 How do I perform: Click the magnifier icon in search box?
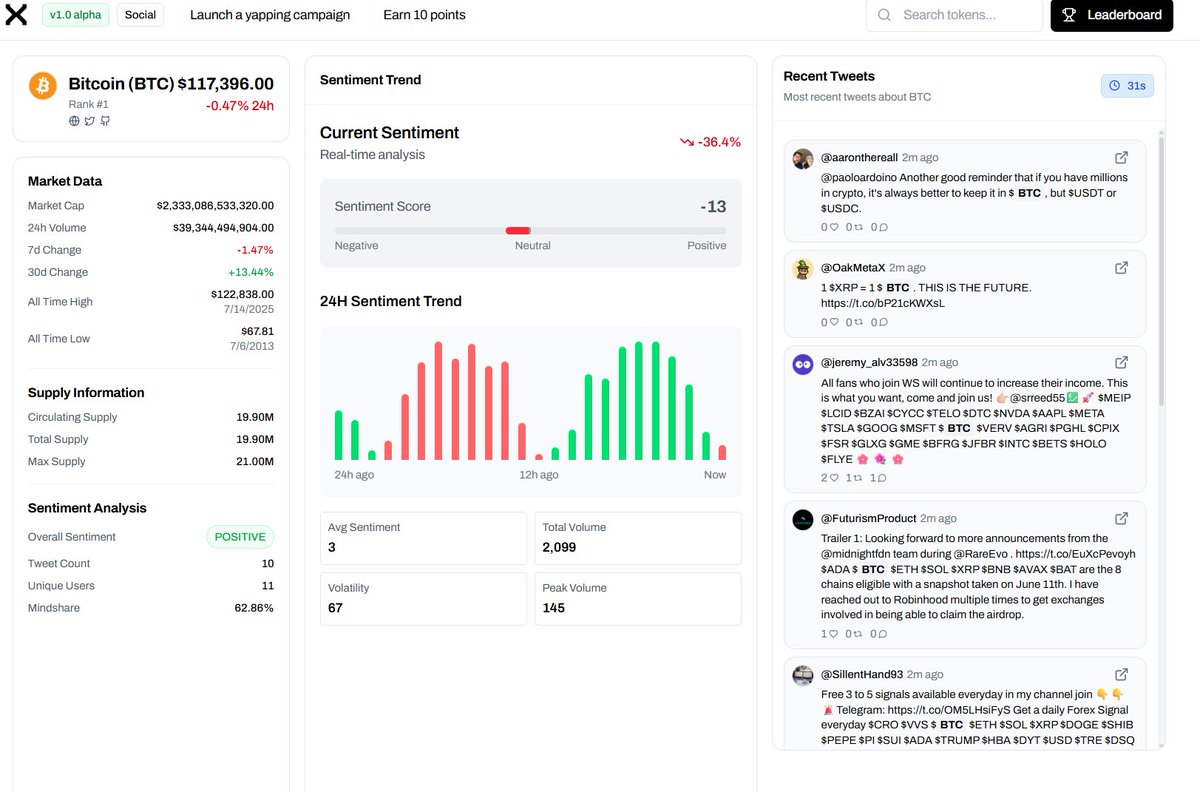pyautogui.click(x=884, y=15)
